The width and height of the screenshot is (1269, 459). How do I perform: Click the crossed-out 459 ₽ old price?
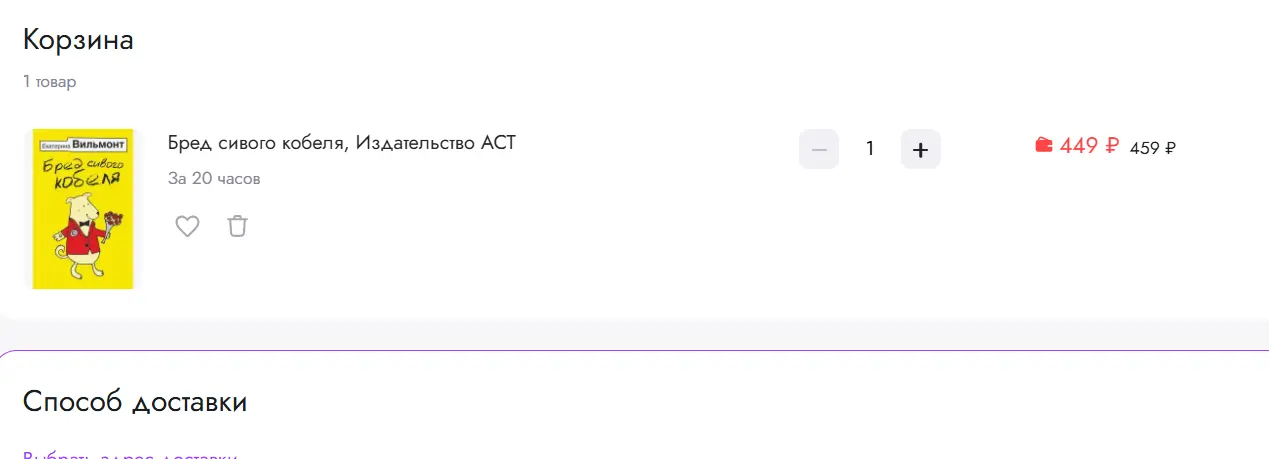pyautogui.click(x=1152, y=148)
